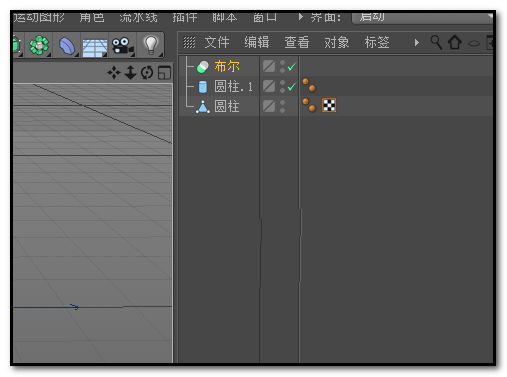The width and height of the screenshot is (507, 377).
Task: Select the 布尔 object name
Action: point(227,67)
